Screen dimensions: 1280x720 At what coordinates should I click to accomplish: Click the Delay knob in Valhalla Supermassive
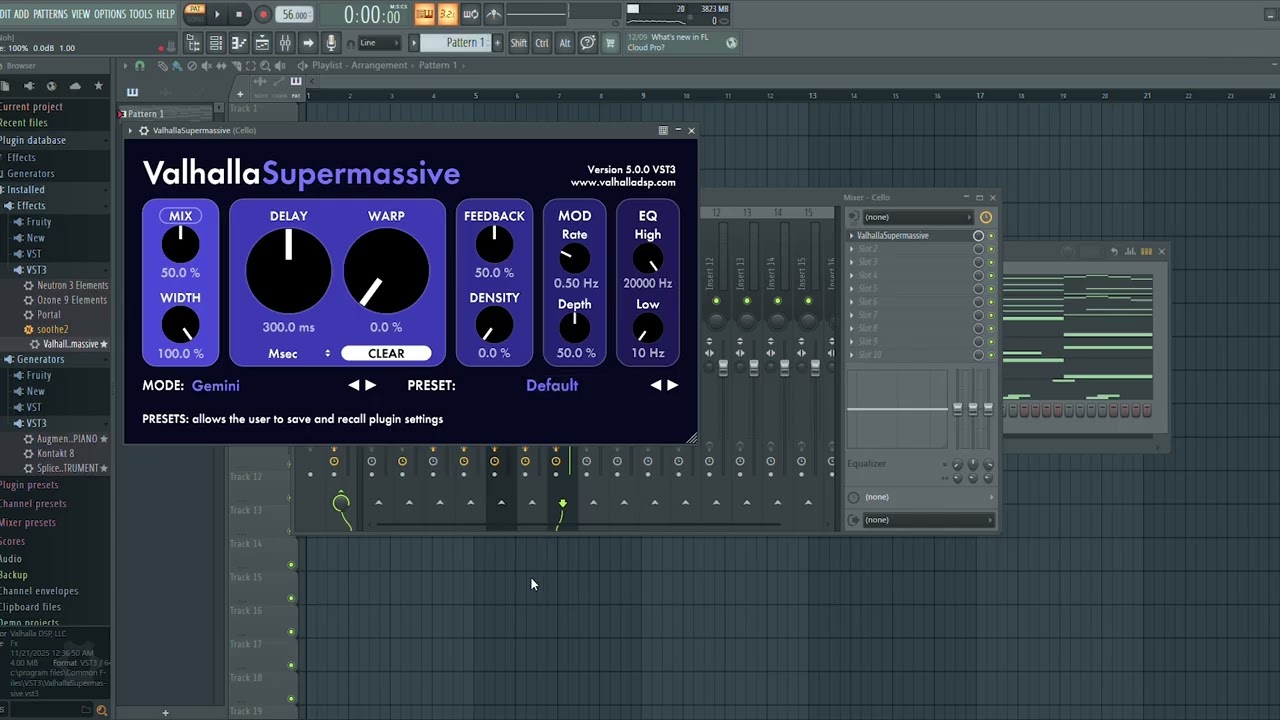tap(288, 270)
